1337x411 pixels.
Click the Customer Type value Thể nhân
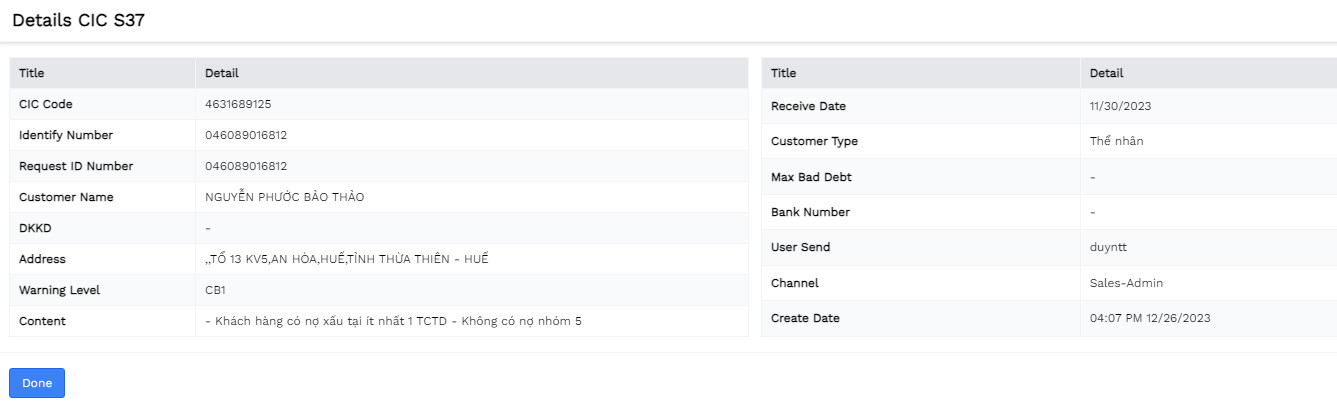click(x=1116, y=141)
